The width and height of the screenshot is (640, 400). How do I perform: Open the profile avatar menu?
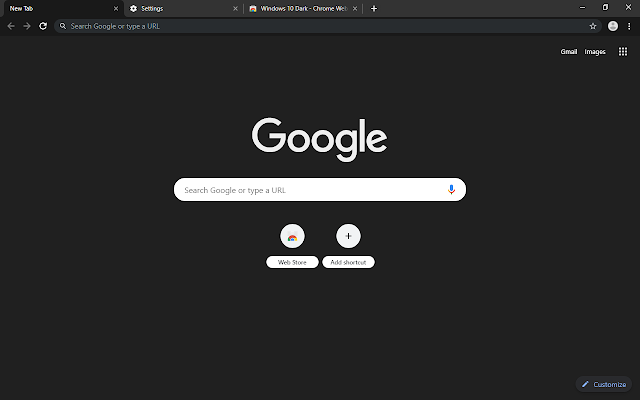pyautogui.click(x=613, y=26)
